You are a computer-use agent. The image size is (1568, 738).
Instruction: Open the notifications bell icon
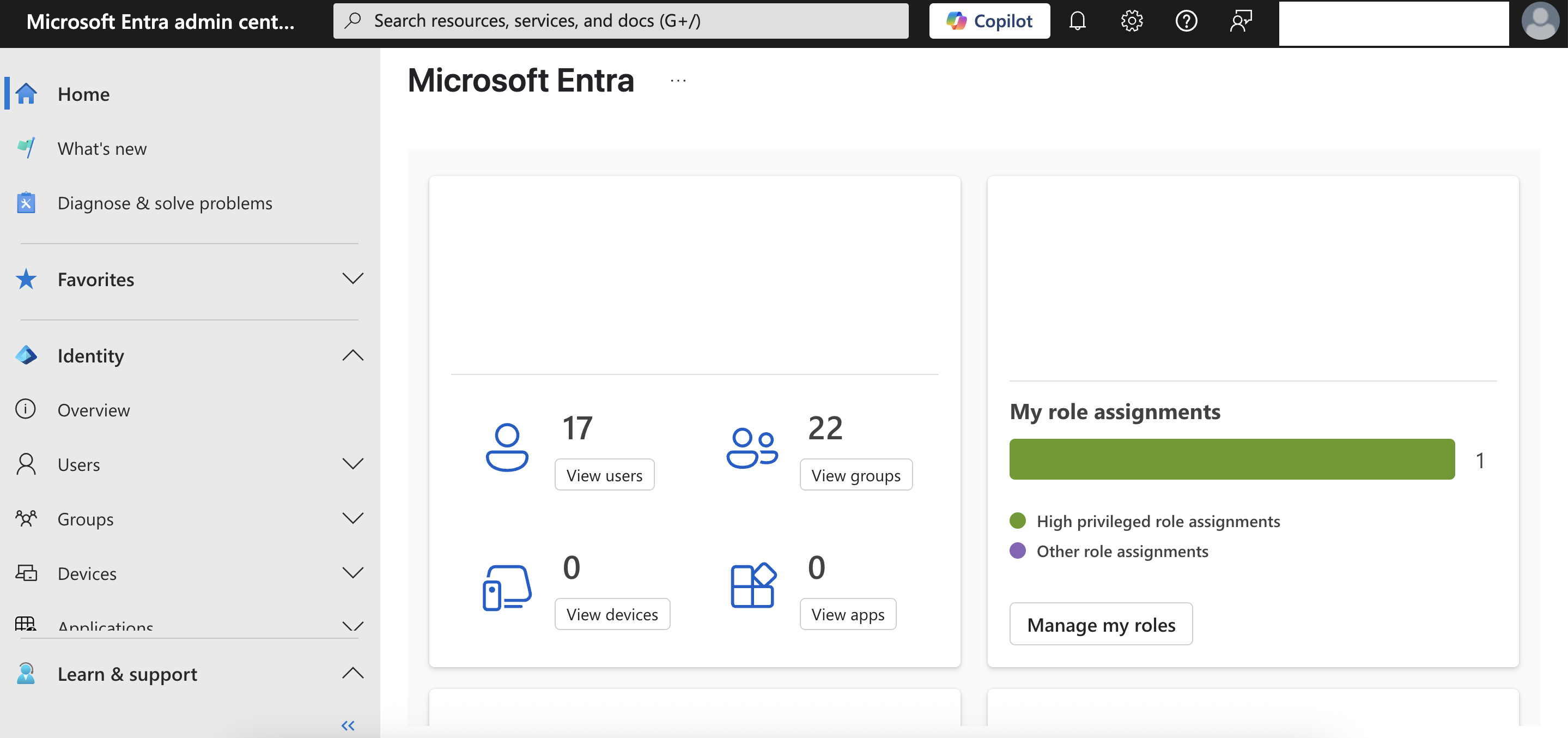[1078, 21]
